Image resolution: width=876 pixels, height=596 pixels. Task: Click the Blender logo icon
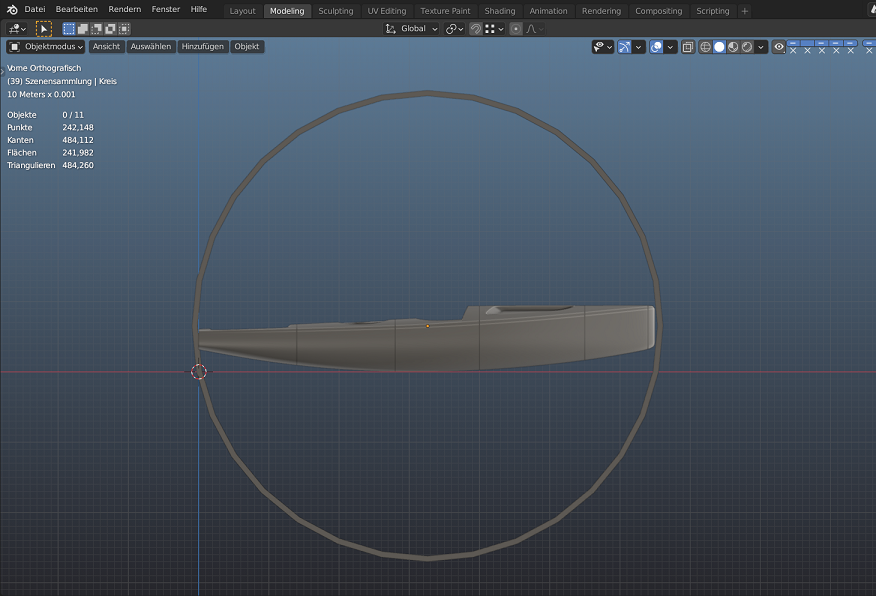(x=12, y=10)
